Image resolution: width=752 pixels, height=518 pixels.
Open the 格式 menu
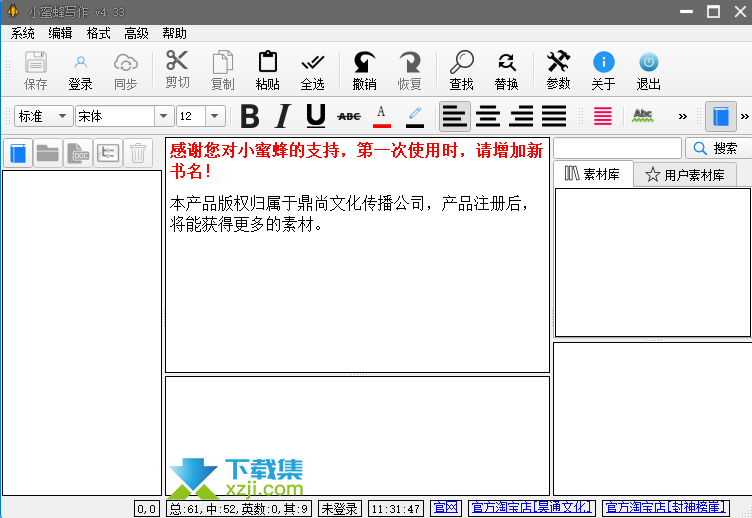pos(98,33)
